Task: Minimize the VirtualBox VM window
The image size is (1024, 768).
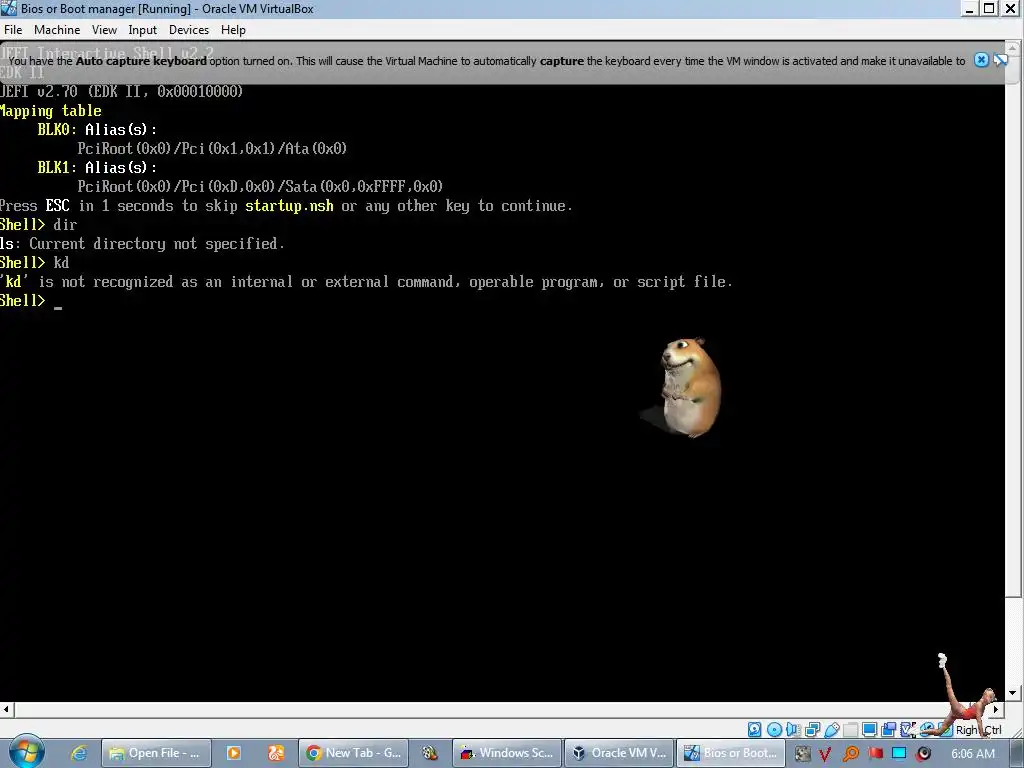Action: (x=970, y=8)
